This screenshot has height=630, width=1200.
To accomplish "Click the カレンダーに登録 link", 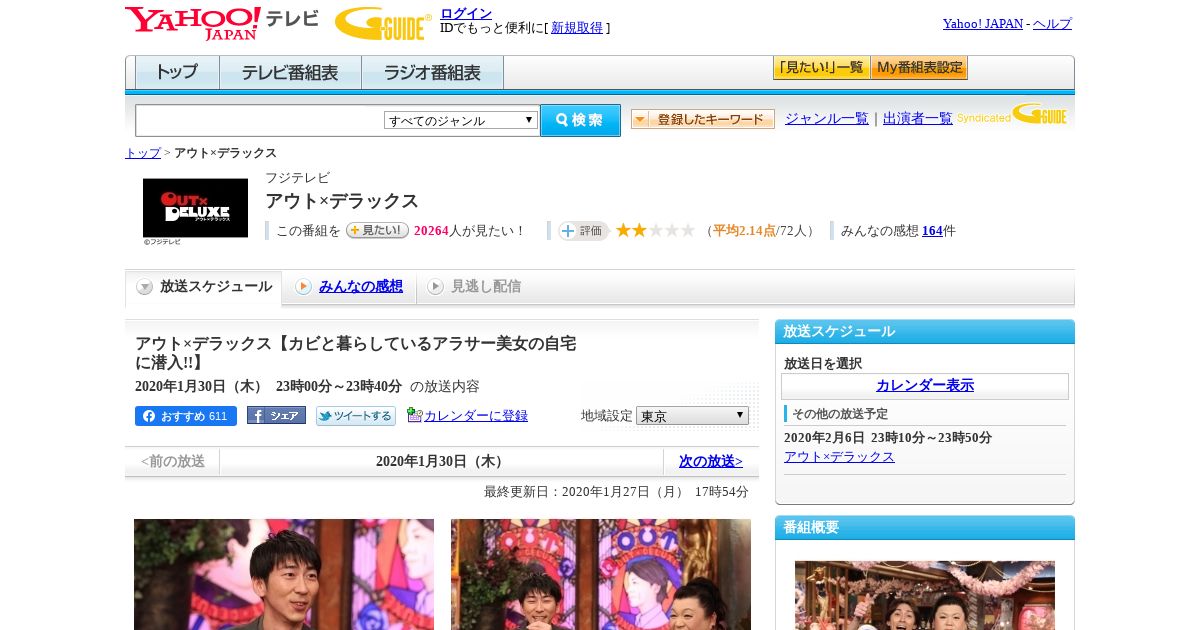I will pos(475,416).
